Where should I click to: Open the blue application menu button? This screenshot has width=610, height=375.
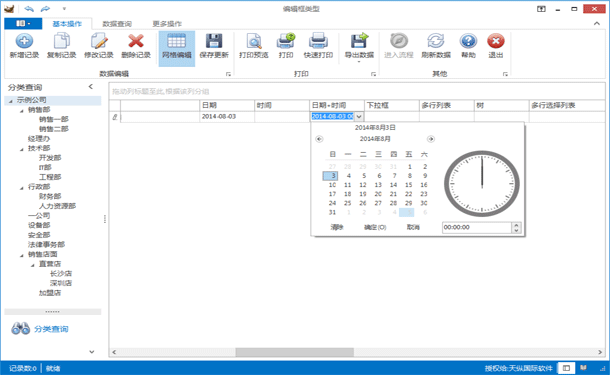click(23, 24)
